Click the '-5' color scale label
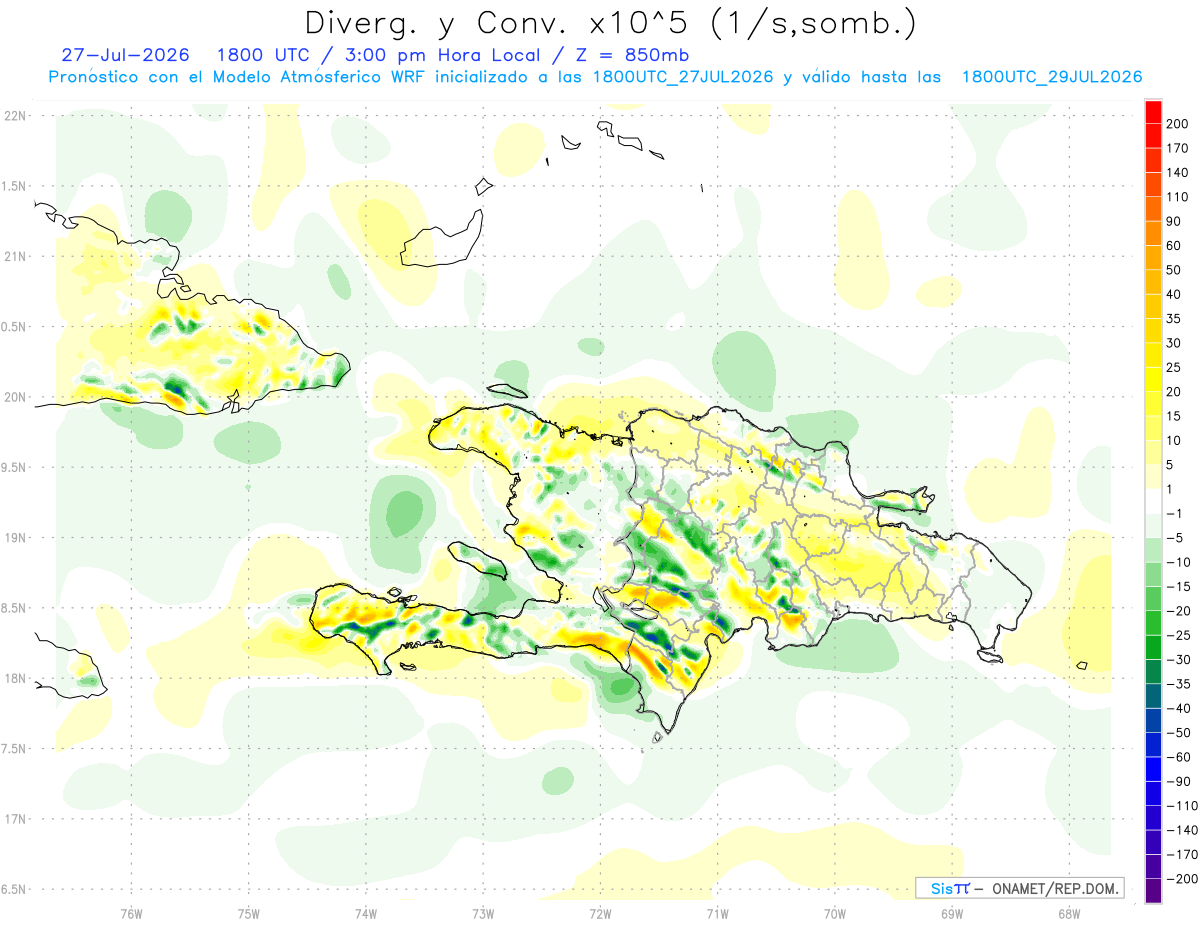This screenshot has height=927, width=1200. click(x=1173, y=538)
